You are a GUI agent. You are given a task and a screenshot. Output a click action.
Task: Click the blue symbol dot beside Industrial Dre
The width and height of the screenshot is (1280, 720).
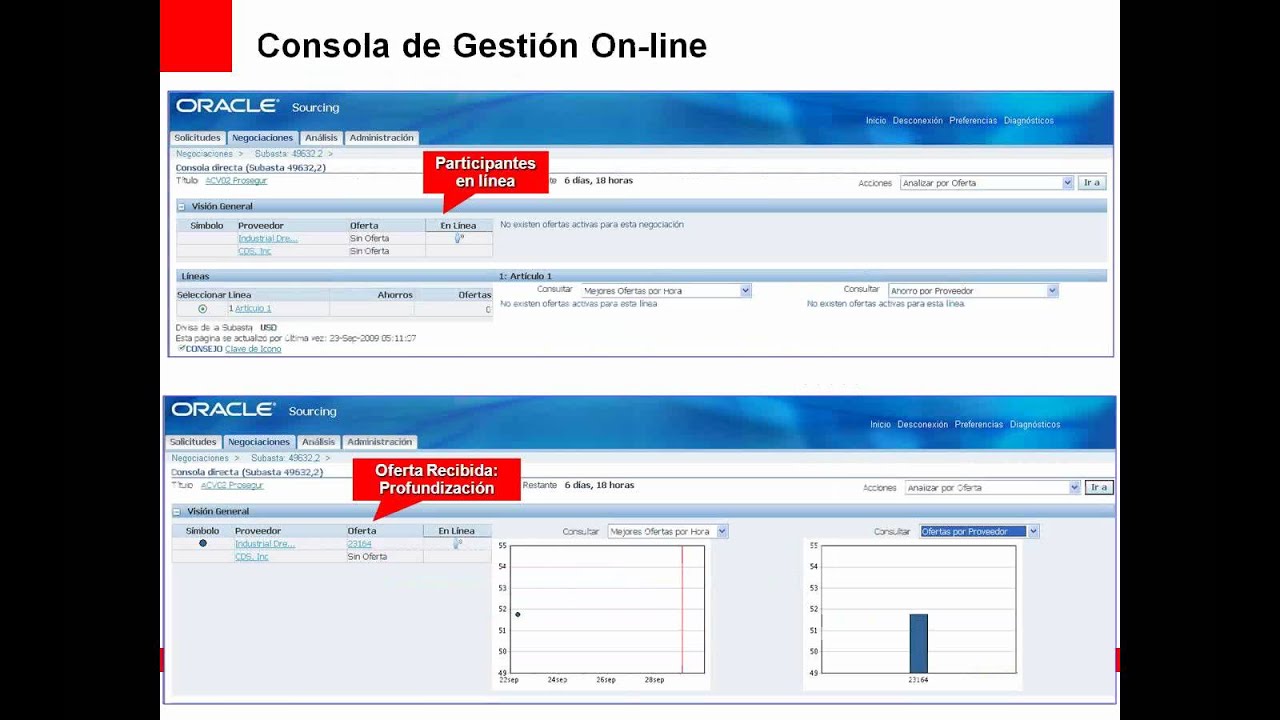[x=203, y=543]
